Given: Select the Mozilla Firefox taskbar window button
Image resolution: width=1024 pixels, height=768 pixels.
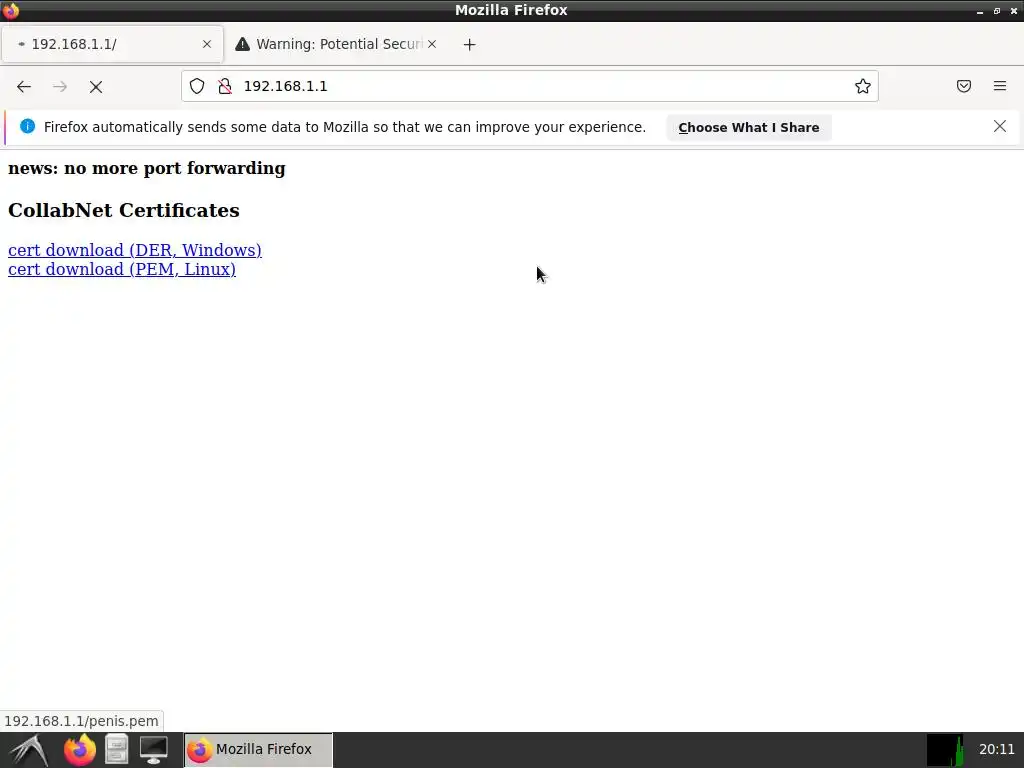Looking at the screenshot, I should pos(258,750).
